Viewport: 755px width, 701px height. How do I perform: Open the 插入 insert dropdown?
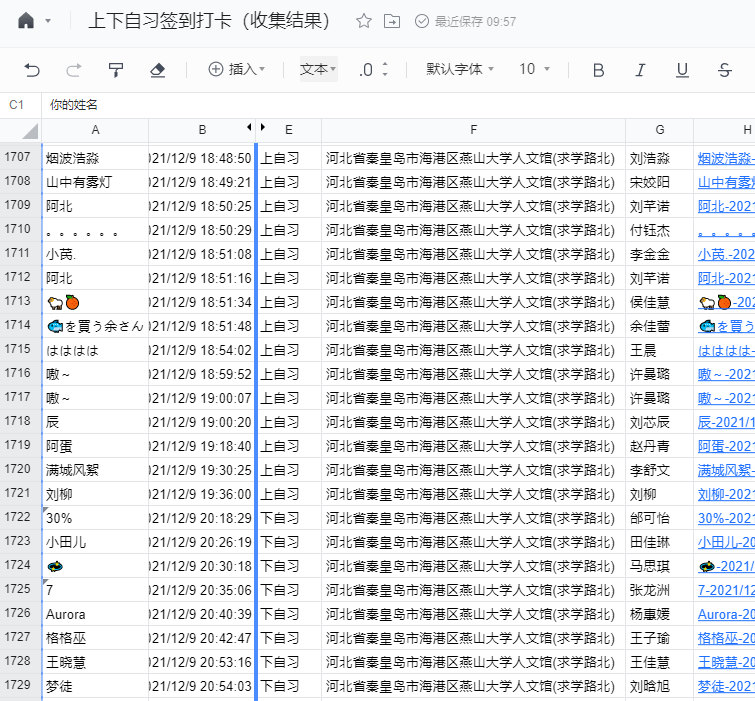[x=236, y=69]
